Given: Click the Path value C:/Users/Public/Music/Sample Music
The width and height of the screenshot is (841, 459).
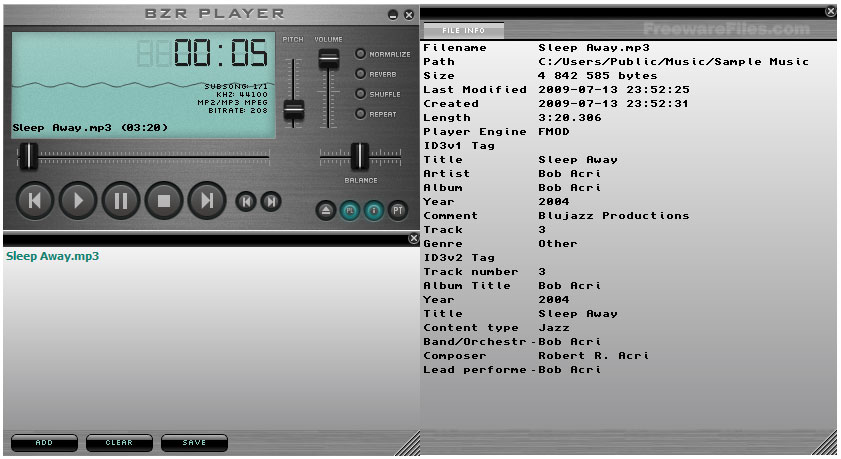Looking at the screenshot, I should (674, 62).
